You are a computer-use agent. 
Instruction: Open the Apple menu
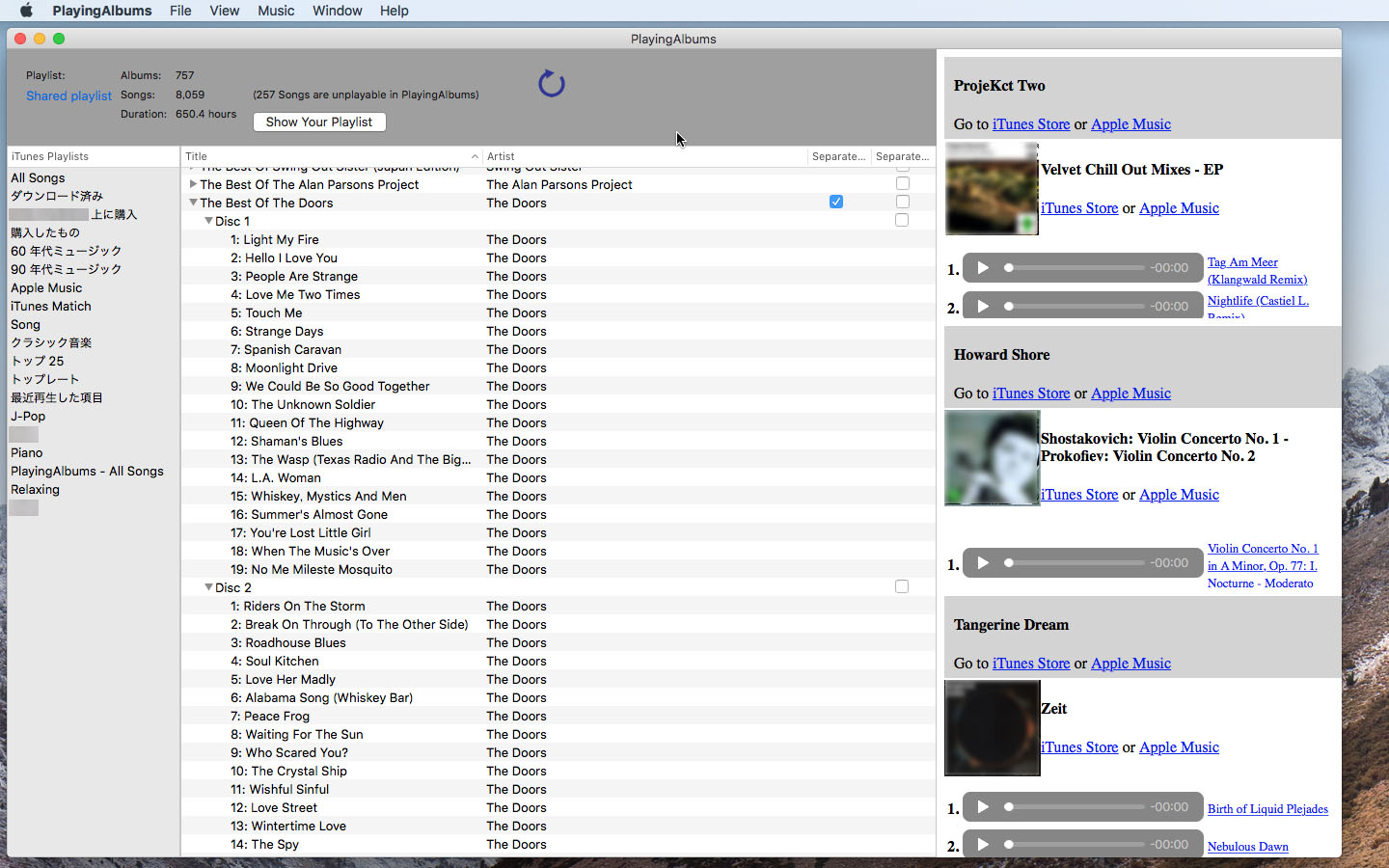click(x=26, y=11)
